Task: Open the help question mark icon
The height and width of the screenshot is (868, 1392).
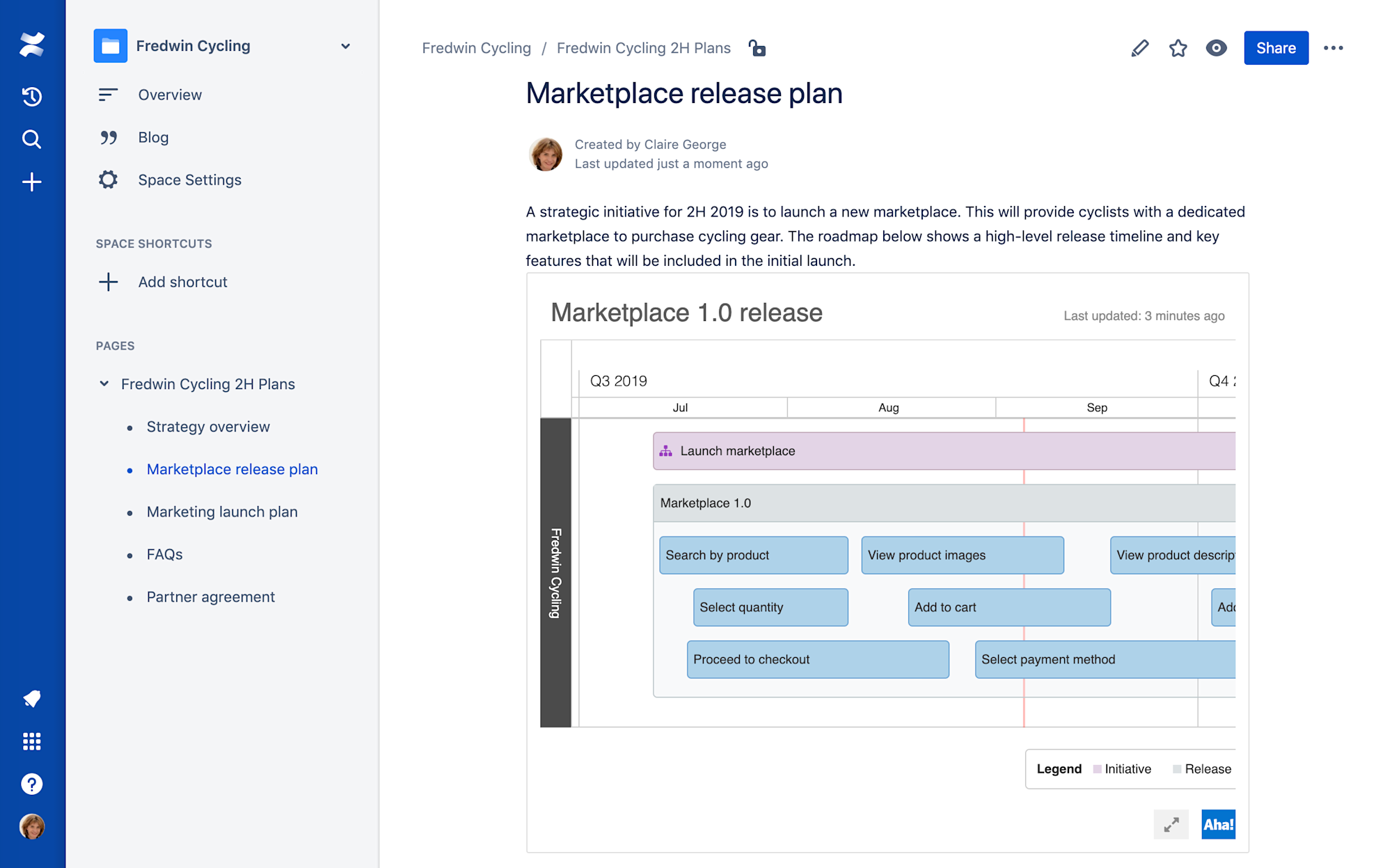Action: (x=32, y=784)
